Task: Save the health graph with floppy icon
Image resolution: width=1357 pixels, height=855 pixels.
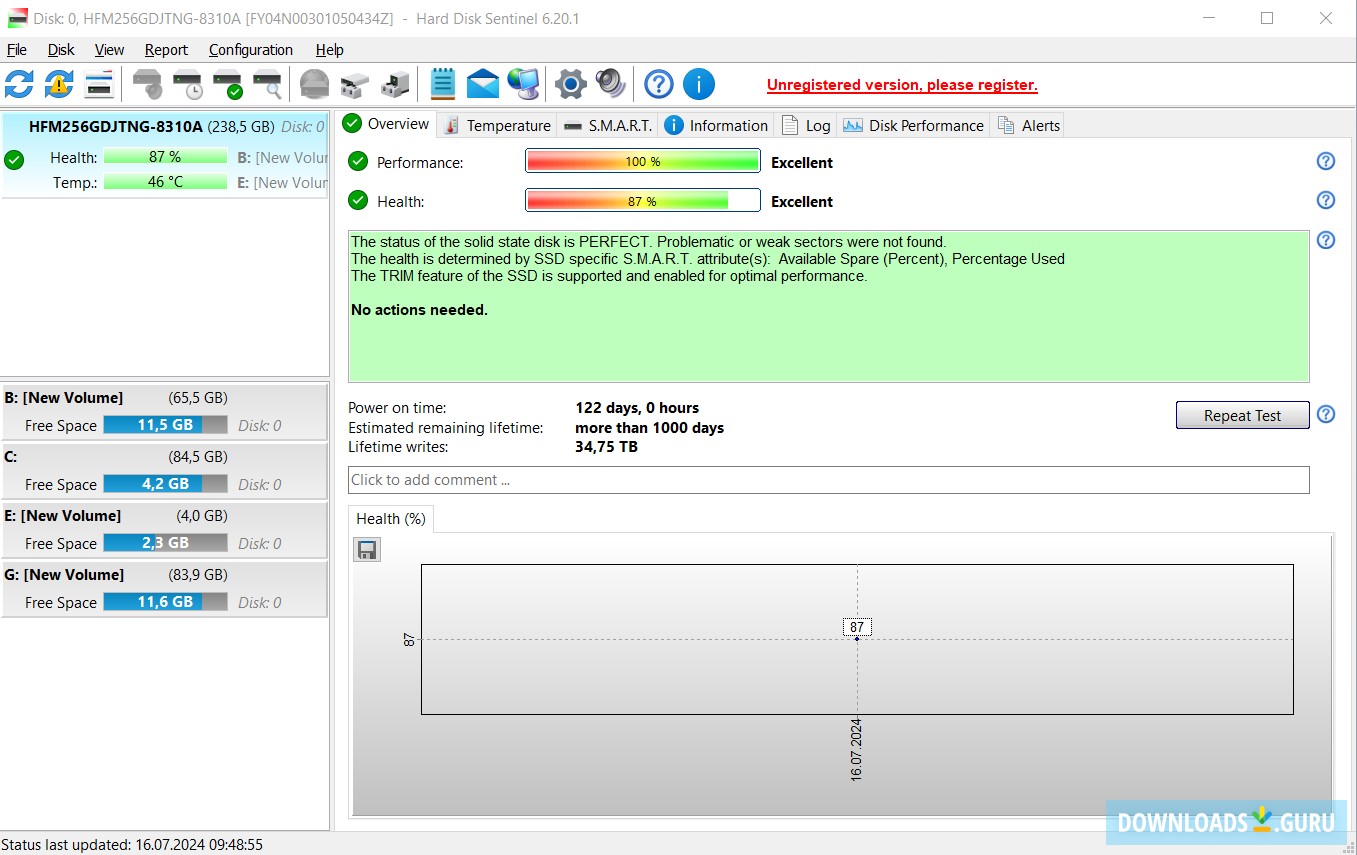Action: pyautogui.click(x=367, y=550)
